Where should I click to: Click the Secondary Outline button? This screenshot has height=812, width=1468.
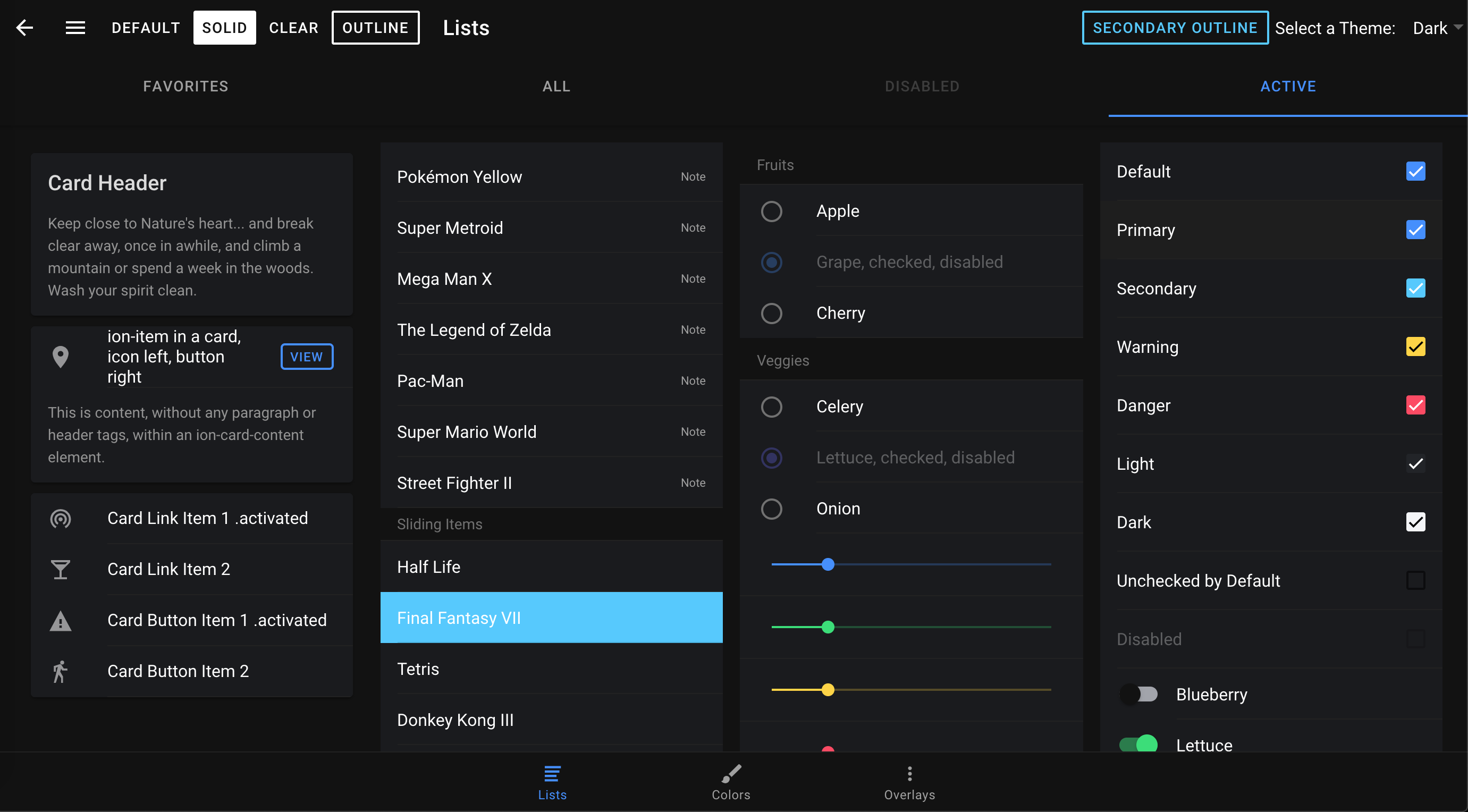(1175, 27)
